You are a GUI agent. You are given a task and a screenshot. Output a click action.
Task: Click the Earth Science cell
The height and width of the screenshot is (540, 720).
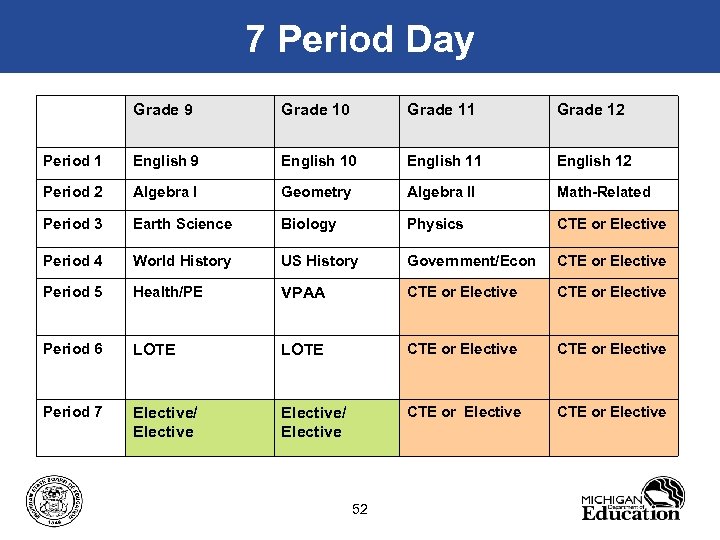(x=182, y=224)
